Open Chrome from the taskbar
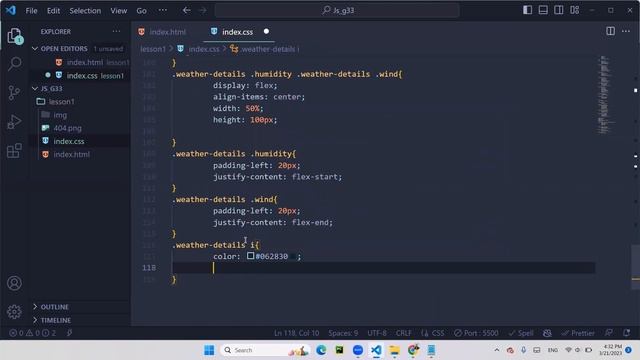 [413, 350]
